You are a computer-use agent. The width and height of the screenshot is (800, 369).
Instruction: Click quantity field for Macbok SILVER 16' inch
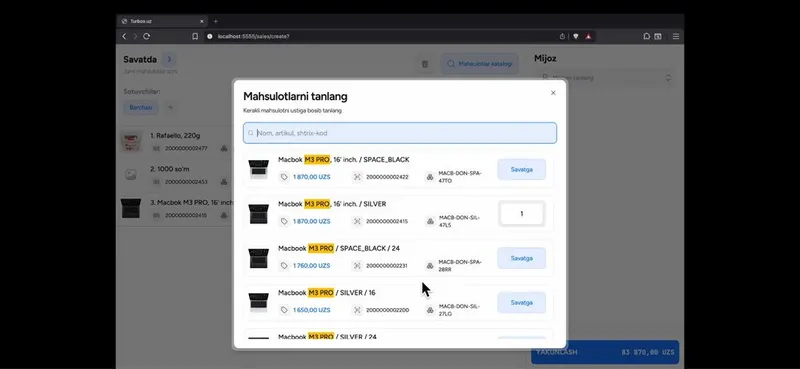pyautogui.click(x=521, y=214)
